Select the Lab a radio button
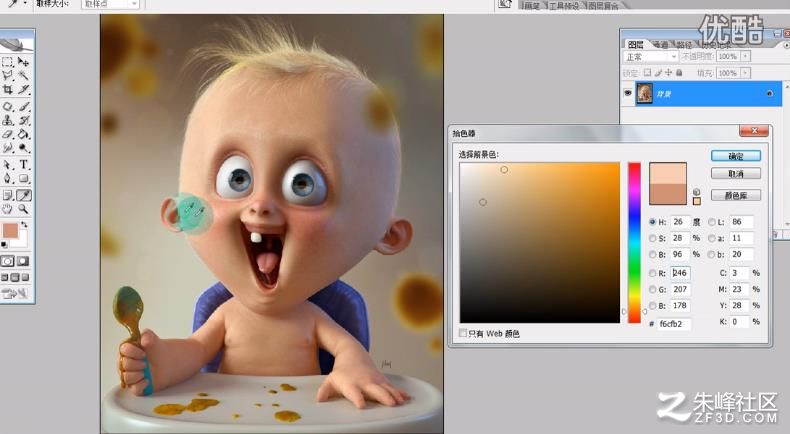790x434 pixels. click(x=711, y=238)
